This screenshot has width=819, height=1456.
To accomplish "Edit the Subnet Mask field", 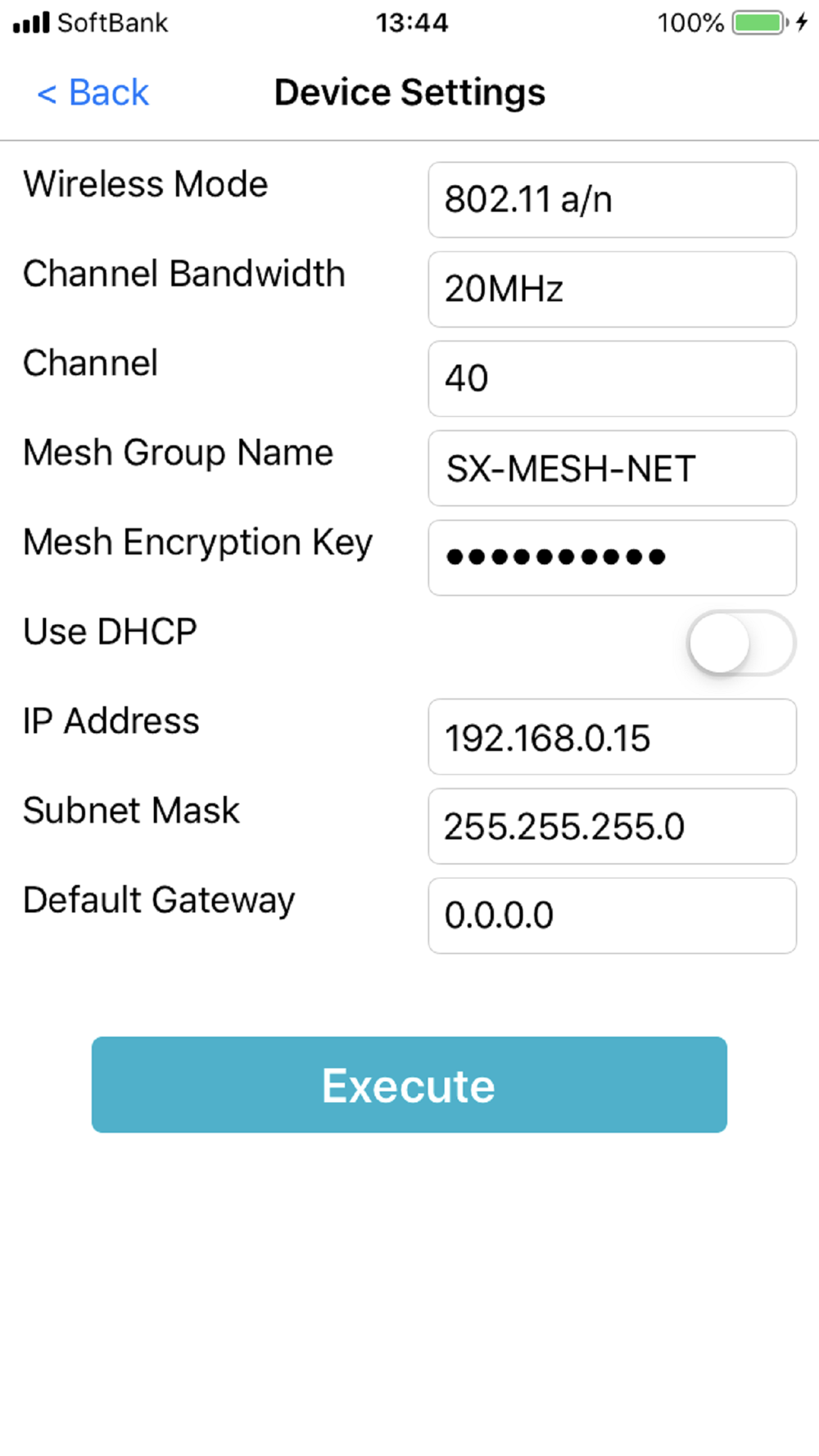I will point(612,826).
